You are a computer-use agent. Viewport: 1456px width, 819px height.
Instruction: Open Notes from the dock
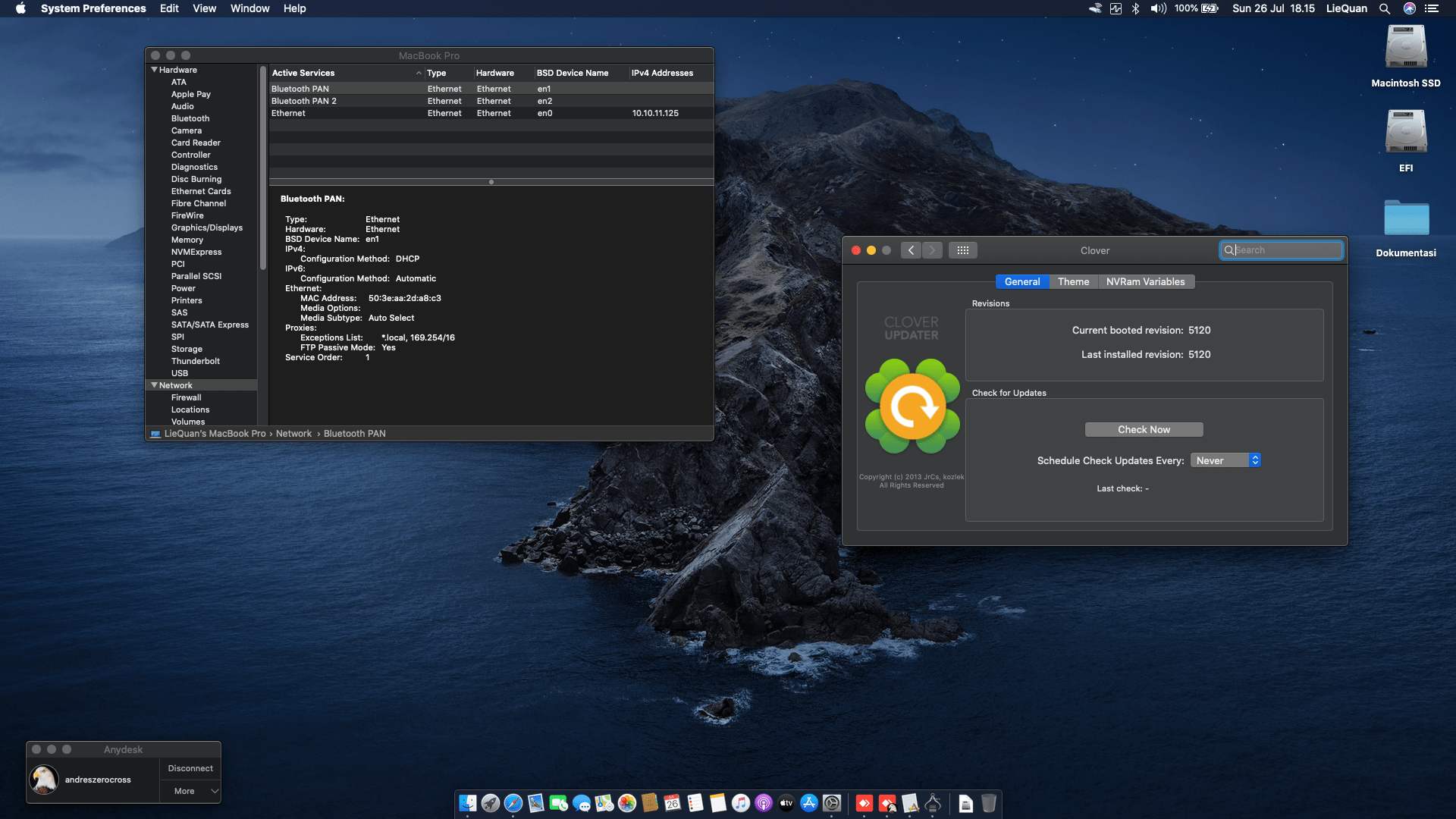718,803
